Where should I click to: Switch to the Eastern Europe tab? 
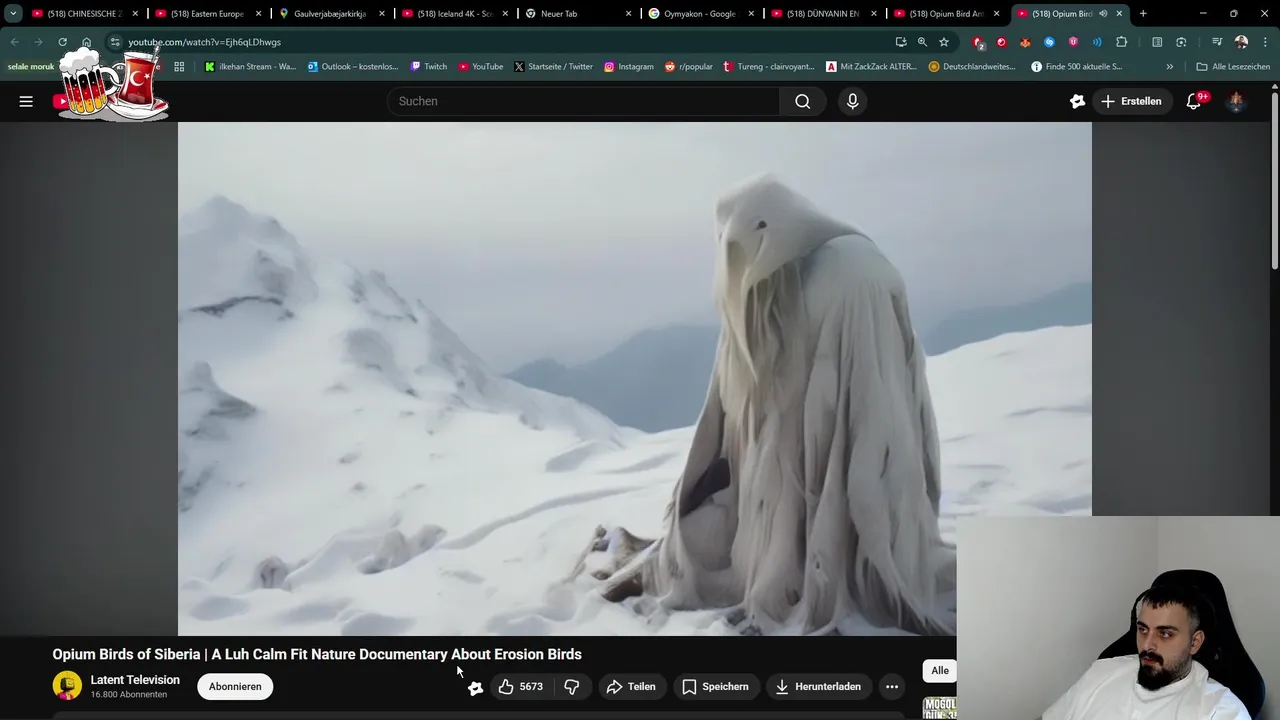206,14
